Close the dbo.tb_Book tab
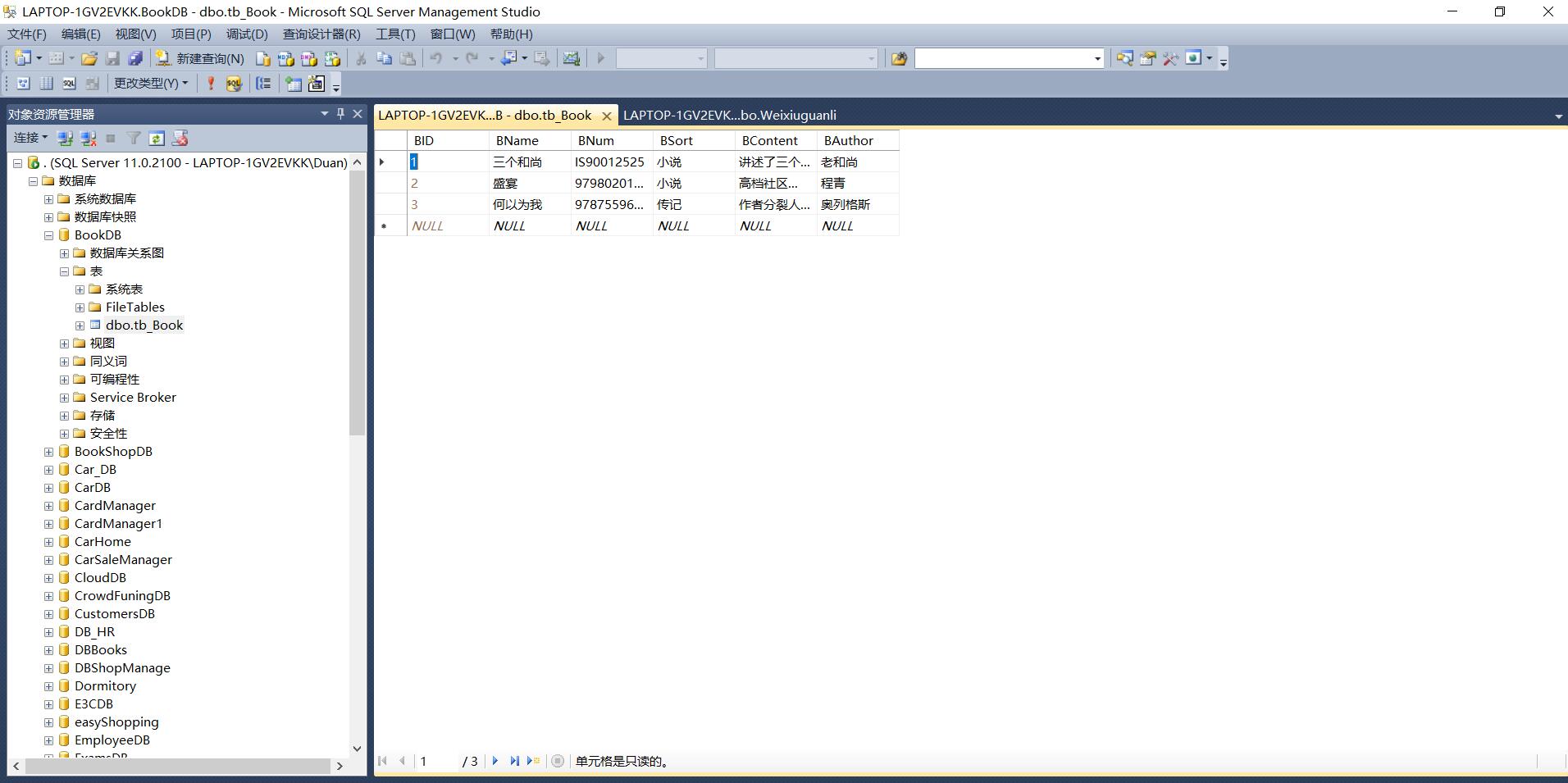This screenshot has height=783, width=1568. click(607, 116)
